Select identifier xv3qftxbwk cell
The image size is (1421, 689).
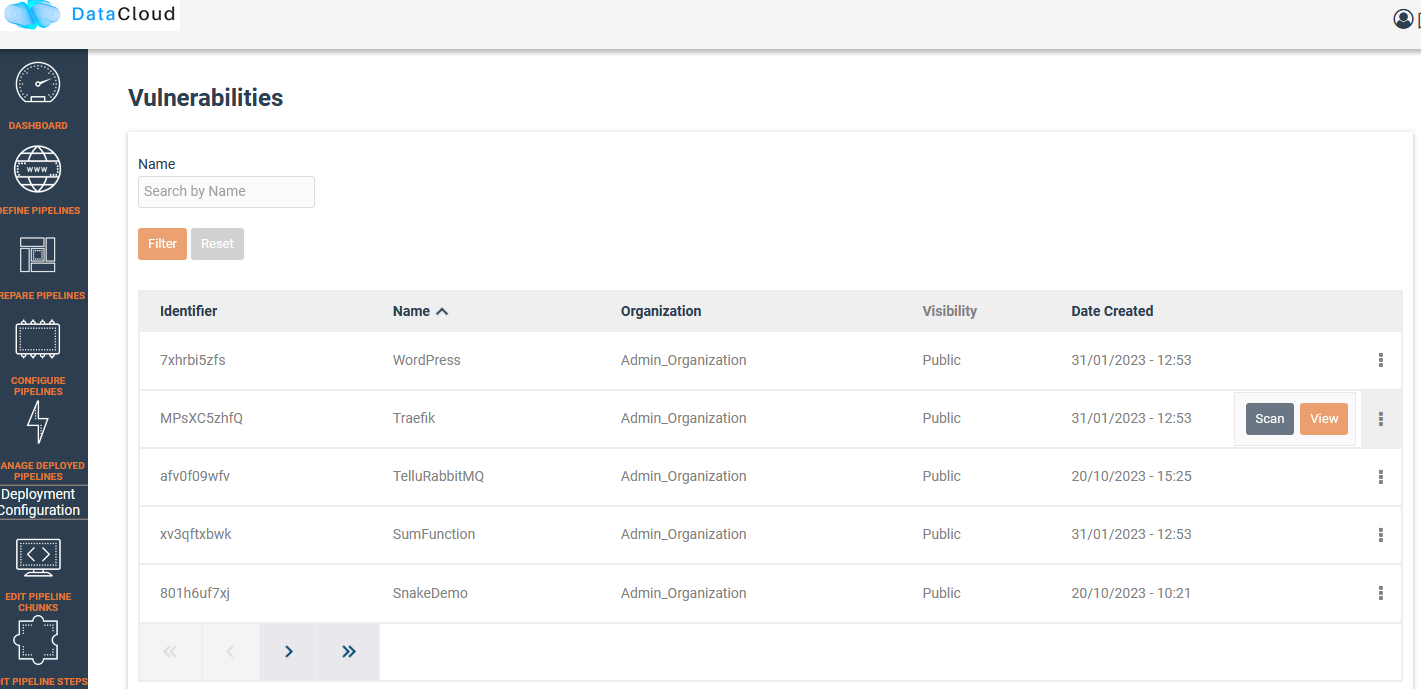point(196,534)
